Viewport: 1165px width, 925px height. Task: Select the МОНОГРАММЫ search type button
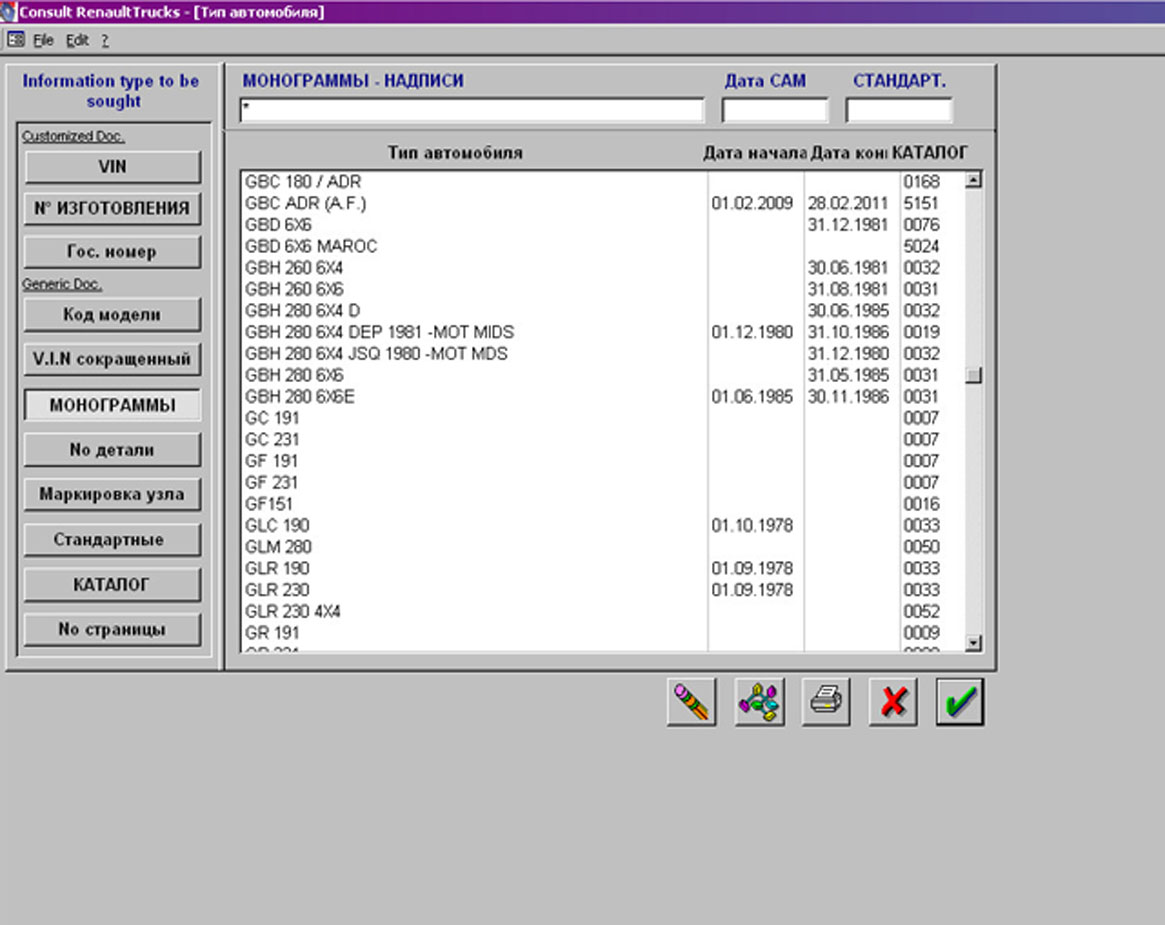[113, 405]
